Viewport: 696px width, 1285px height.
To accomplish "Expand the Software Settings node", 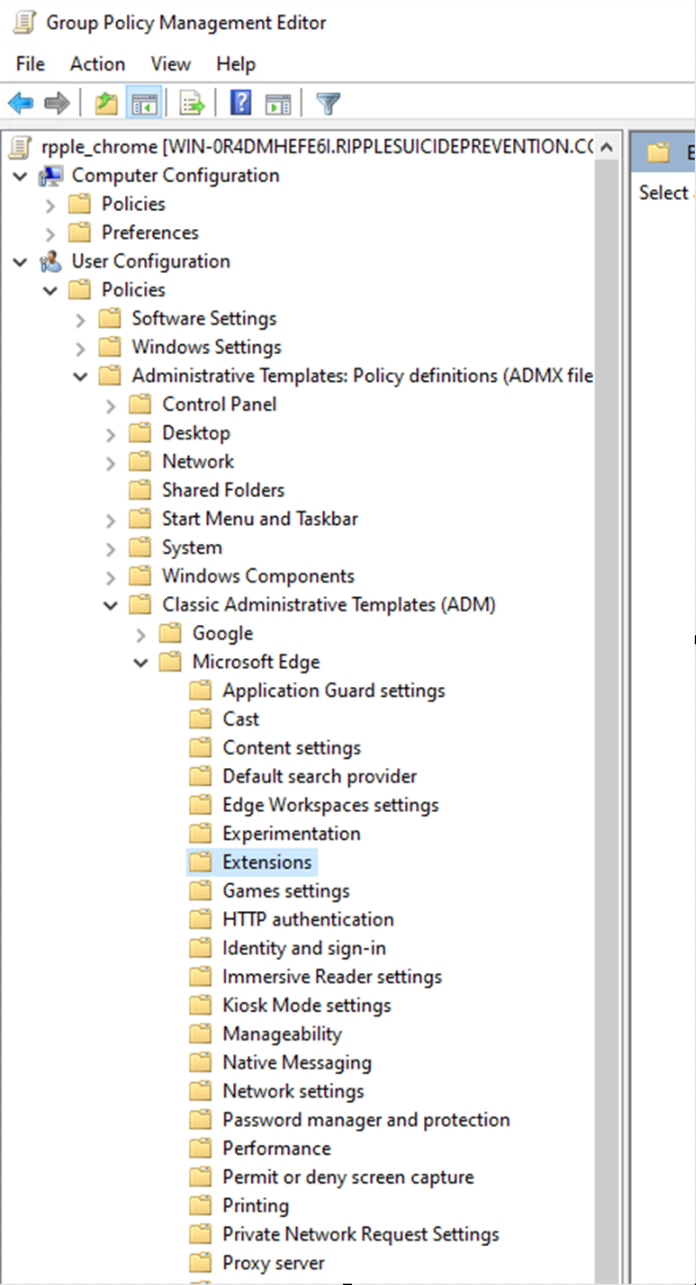I will pos(81,320).
